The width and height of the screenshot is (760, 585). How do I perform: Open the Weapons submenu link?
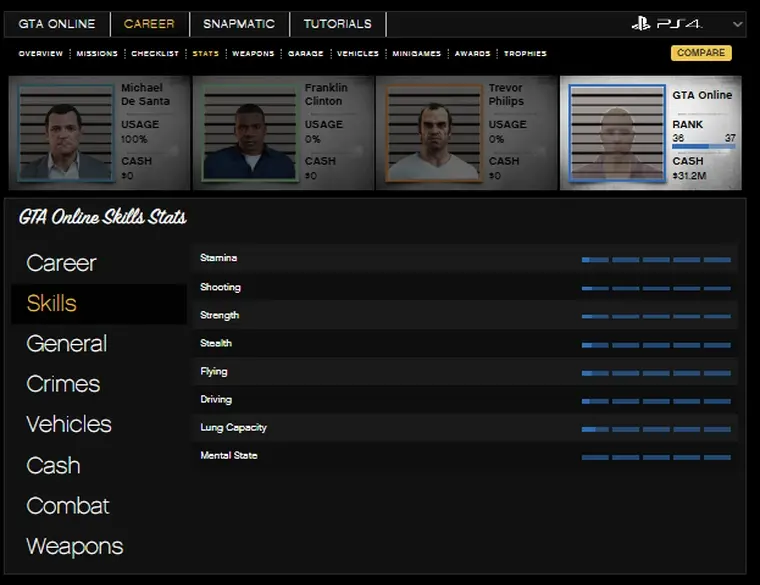(x=253, y=54)
